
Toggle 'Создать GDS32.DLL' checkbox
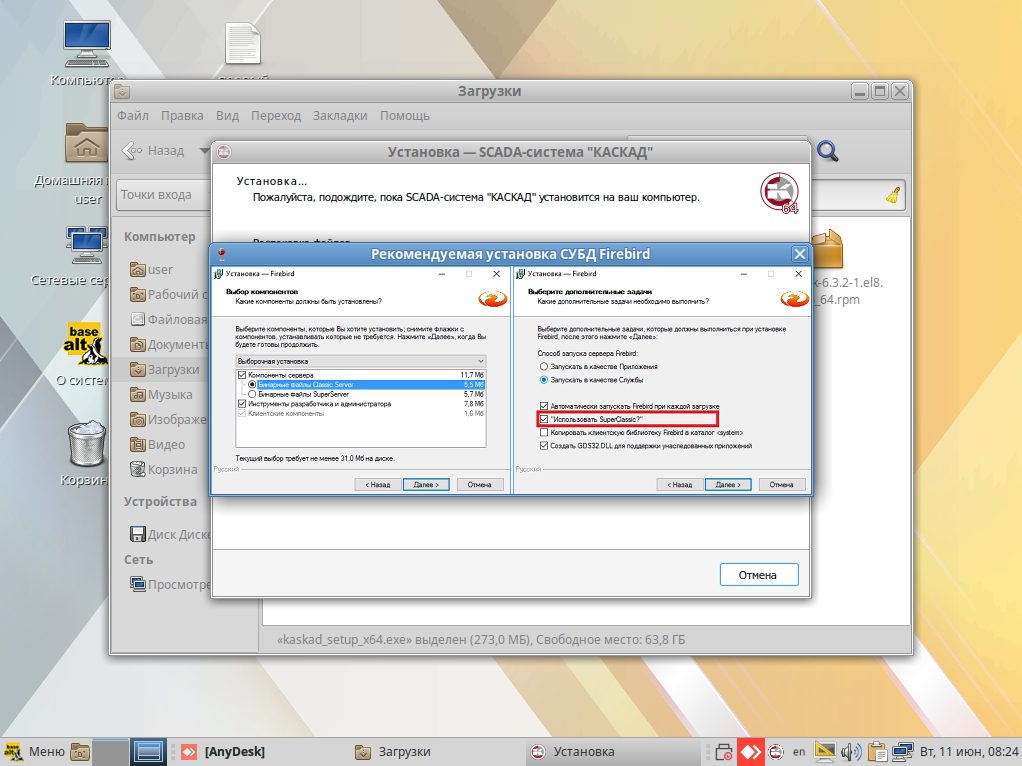point(544,446)
